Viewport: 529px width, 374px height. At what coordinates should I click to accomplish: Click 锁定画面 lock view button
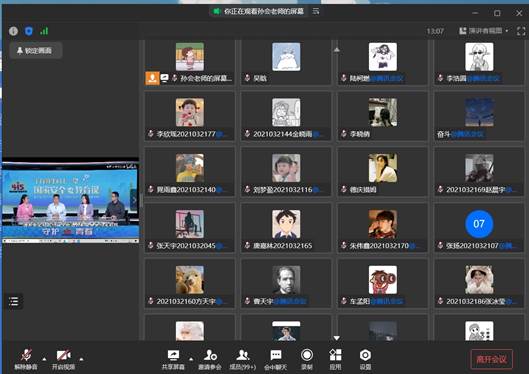(35, 51)
